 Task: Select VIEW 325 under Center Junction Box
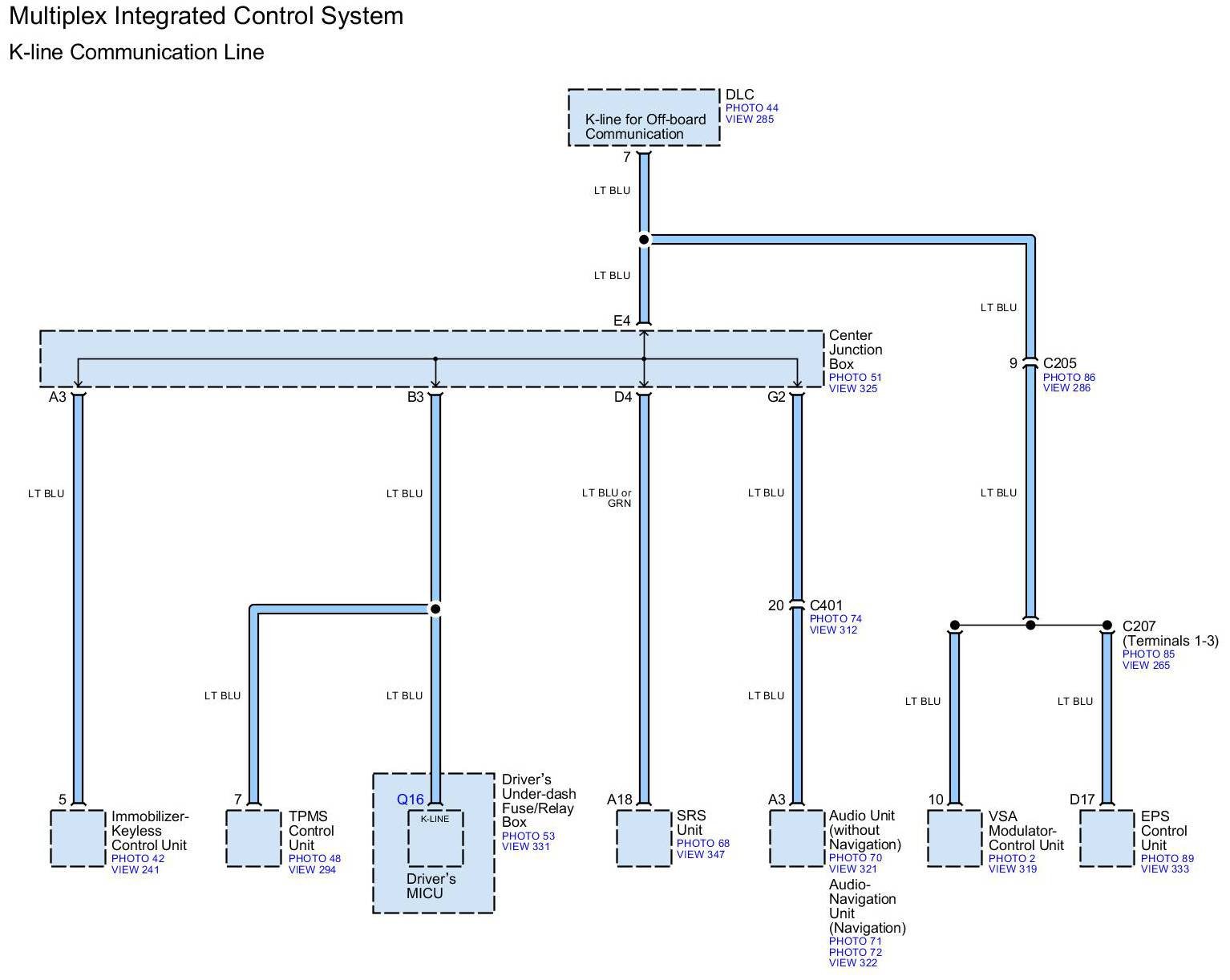tap(853, 389)
